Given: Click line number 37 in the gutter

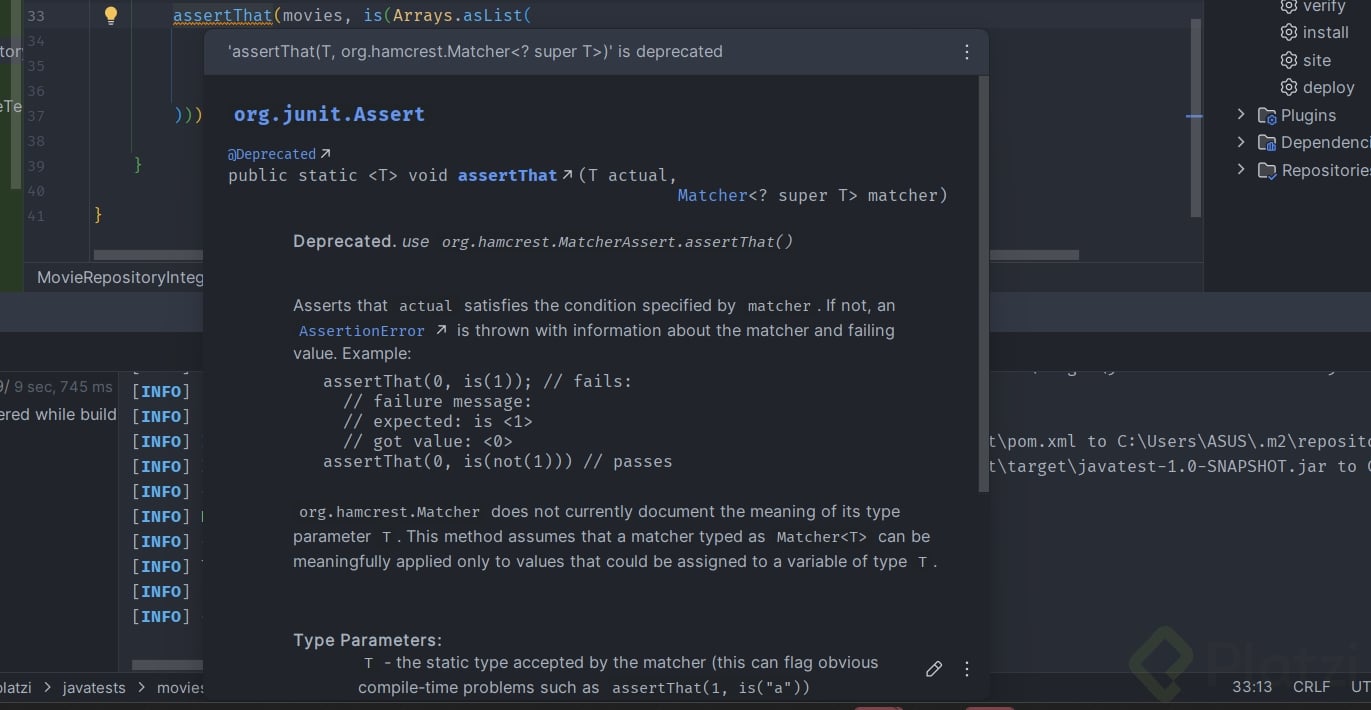Looking at the screenshot, I should pyautogui.click(x=36, y=116).
